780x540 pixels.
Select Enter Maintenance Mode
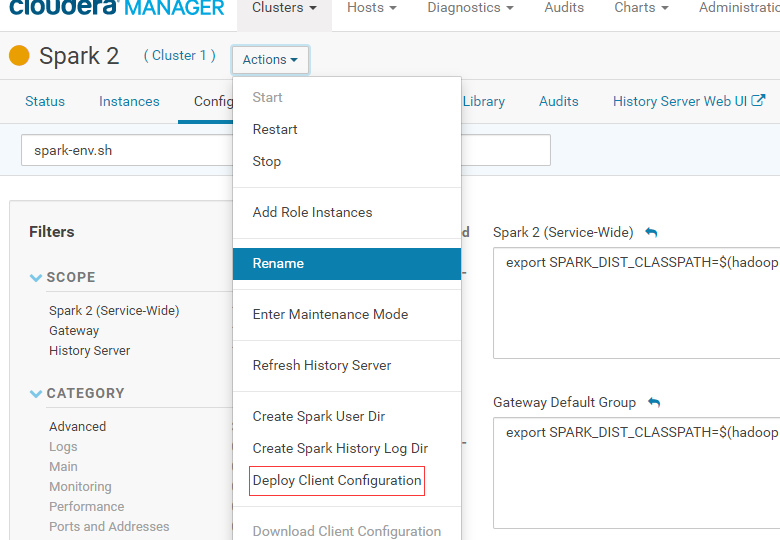(347, 314)
